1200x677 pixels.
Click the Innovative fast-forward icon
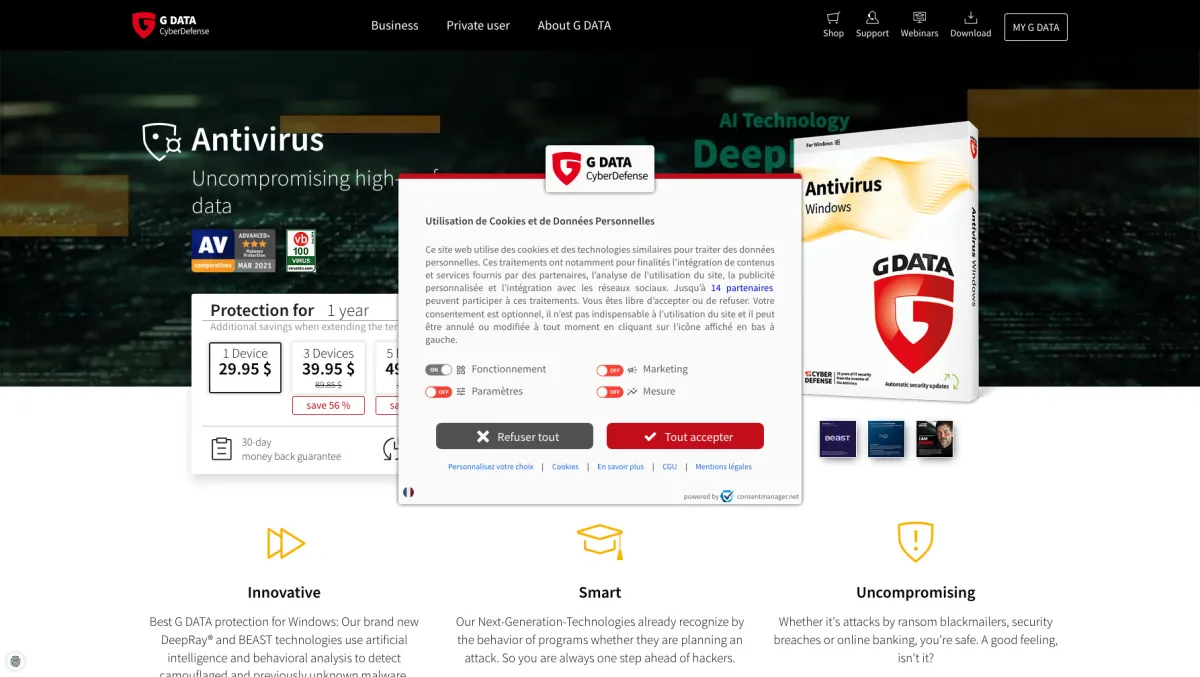tap(285, 543)
